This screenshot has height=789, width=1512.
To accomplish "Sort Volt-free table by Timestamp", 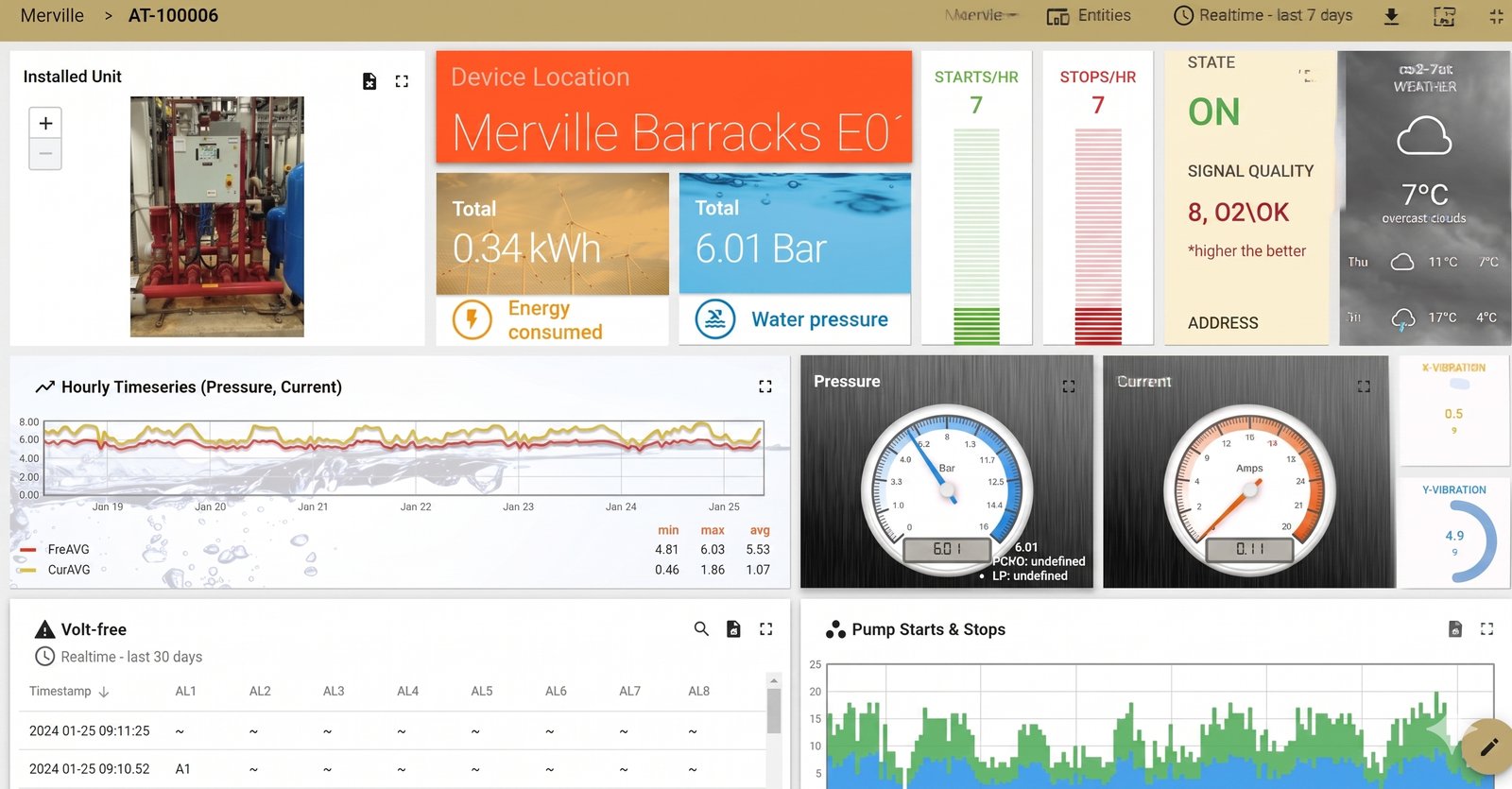I will 69,691.
